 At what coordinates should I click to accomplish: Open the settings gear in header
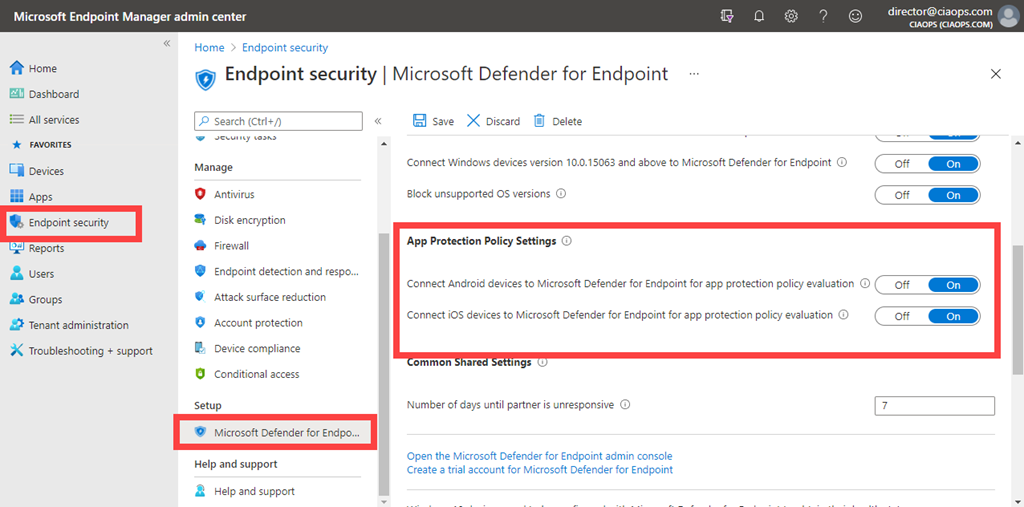pyautogui.click(x=791, y=16)
